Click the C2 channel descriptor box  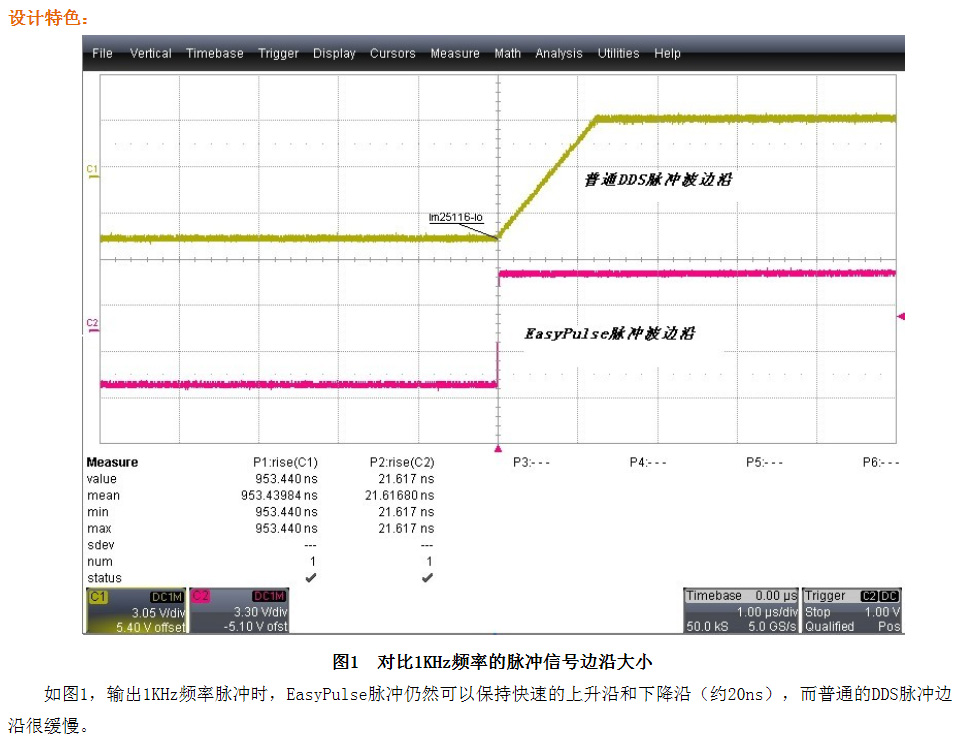pos(238,611)
